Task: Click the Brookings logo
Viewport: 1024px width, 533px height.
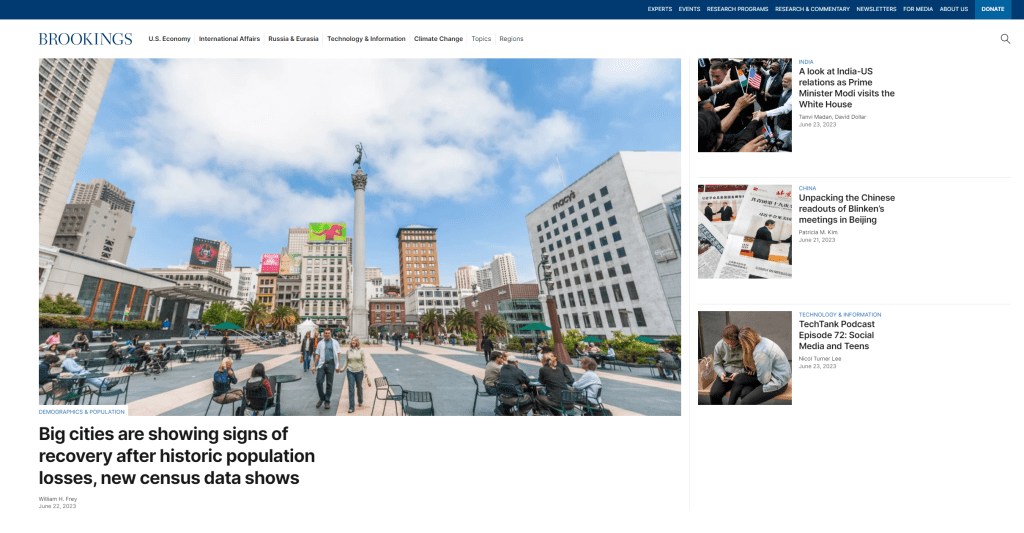Action: pos(85,39)
